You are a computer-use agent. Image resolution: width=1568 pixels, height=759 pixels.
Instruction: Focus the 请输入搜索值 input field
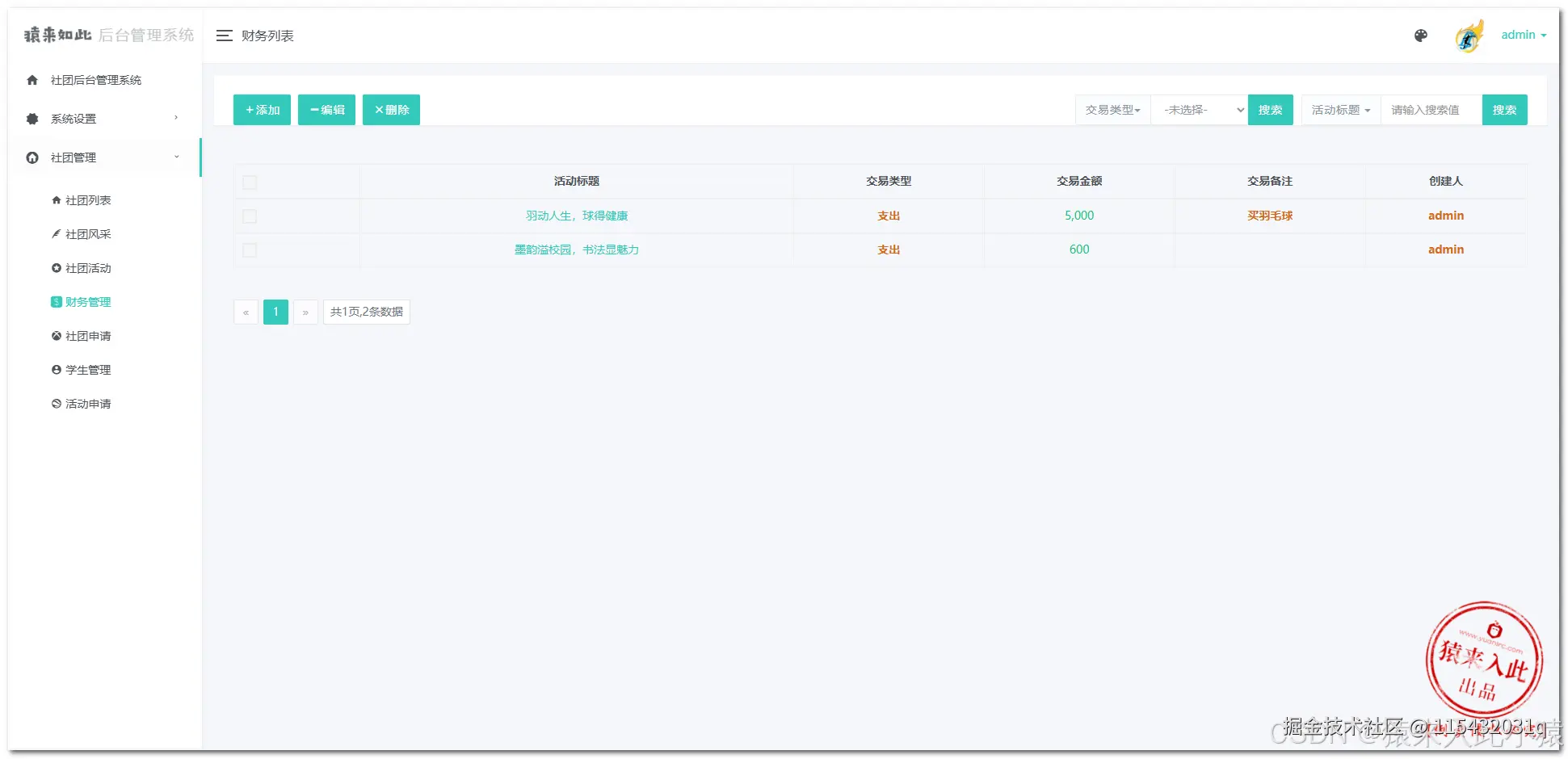(1431, 110)
